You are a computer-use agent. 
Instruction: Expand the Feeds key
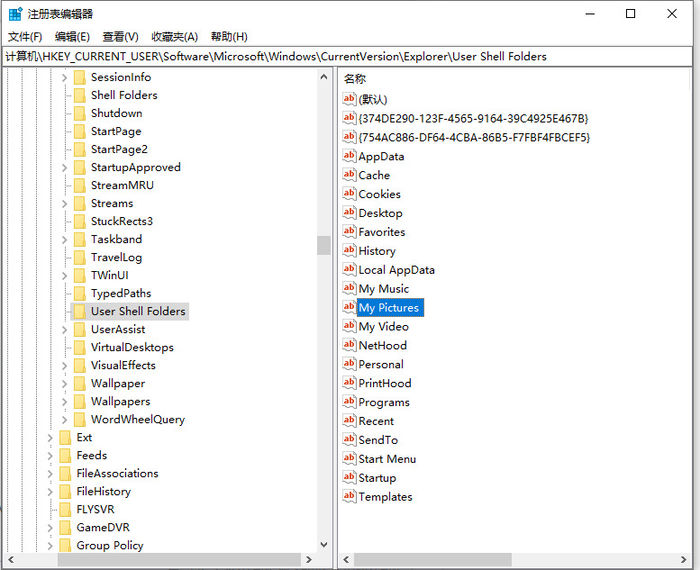50,456
